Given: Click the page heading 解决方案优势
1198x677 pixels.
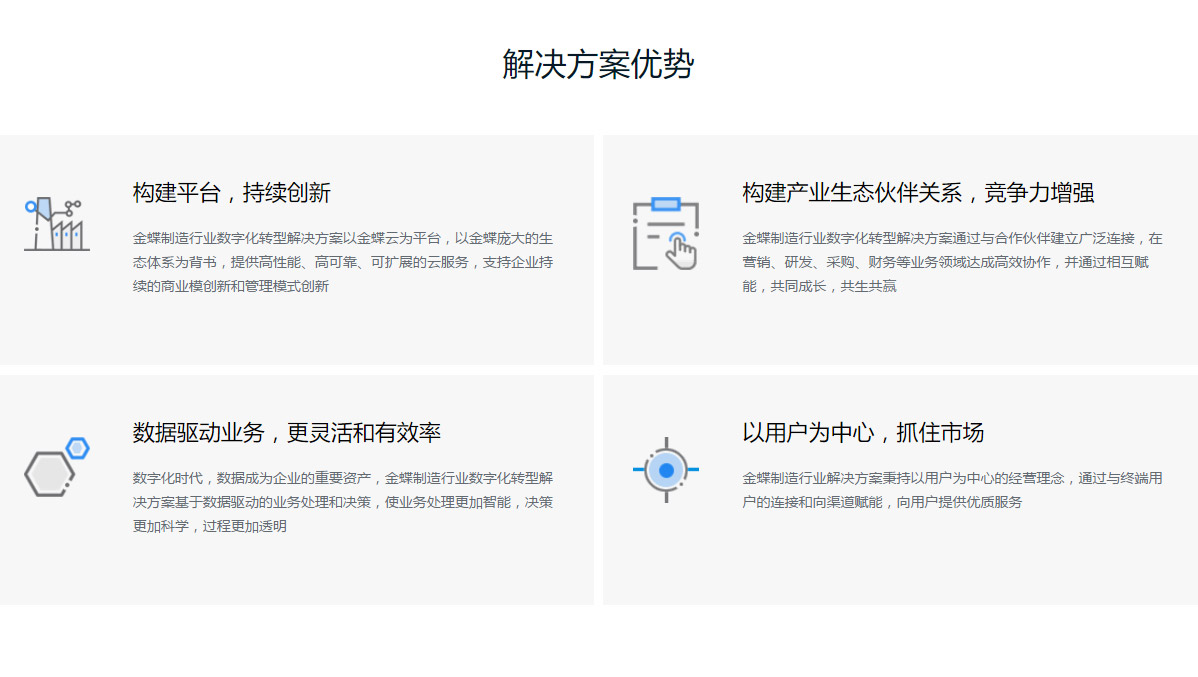Looking at the screenshot, I should [598, 64].
